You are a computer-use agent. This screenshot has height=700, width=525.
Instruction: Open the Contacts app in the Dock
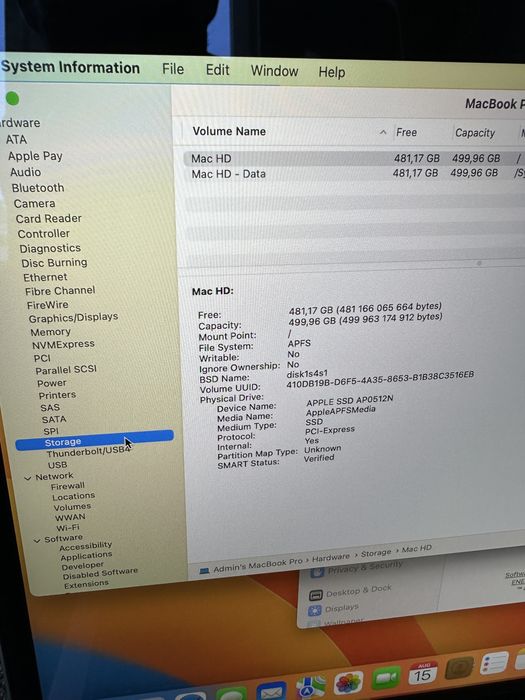[458, 669]
